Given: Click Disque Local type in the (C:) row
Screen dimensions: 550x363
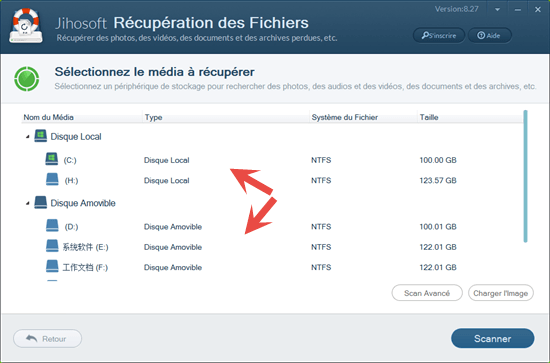Looking at the screenshot, I should click(167, 160).
